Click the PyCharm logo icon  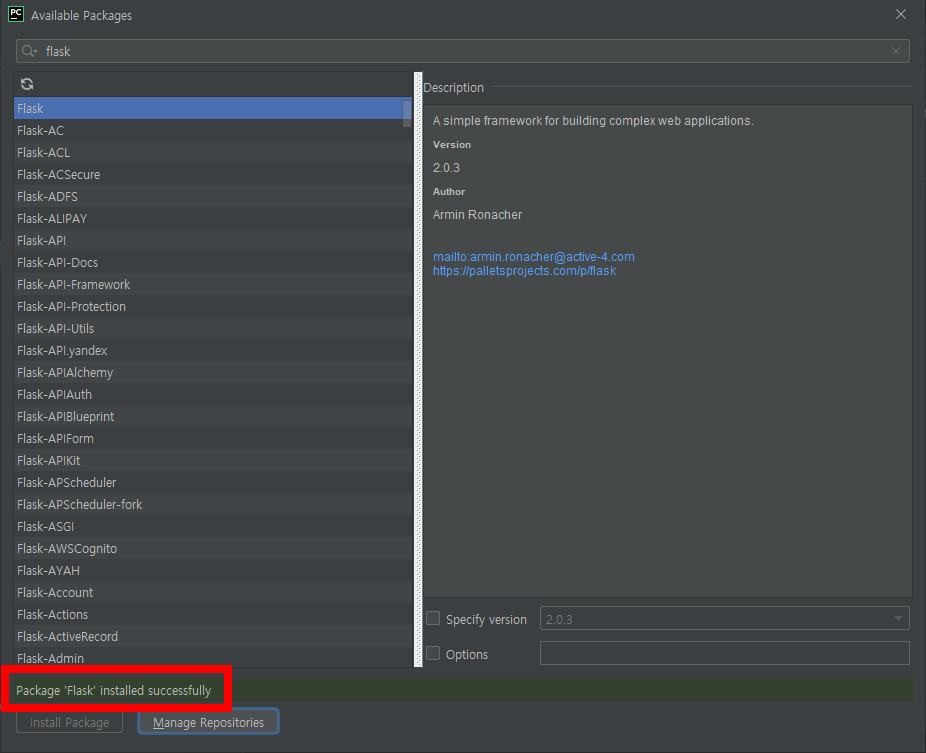click(x=16, y=14)
